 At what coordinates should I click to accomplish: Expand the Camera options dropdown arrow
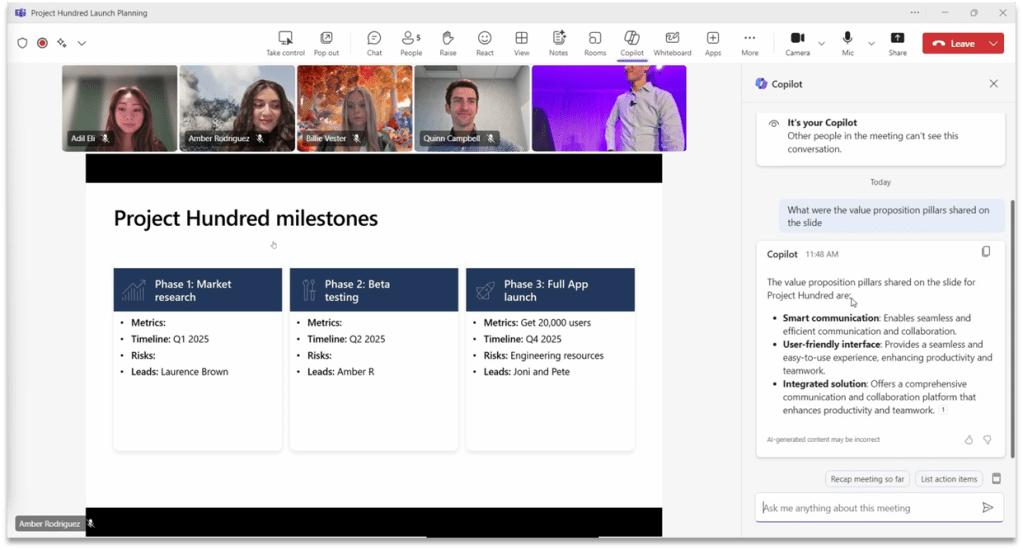(x=822, y=43)
